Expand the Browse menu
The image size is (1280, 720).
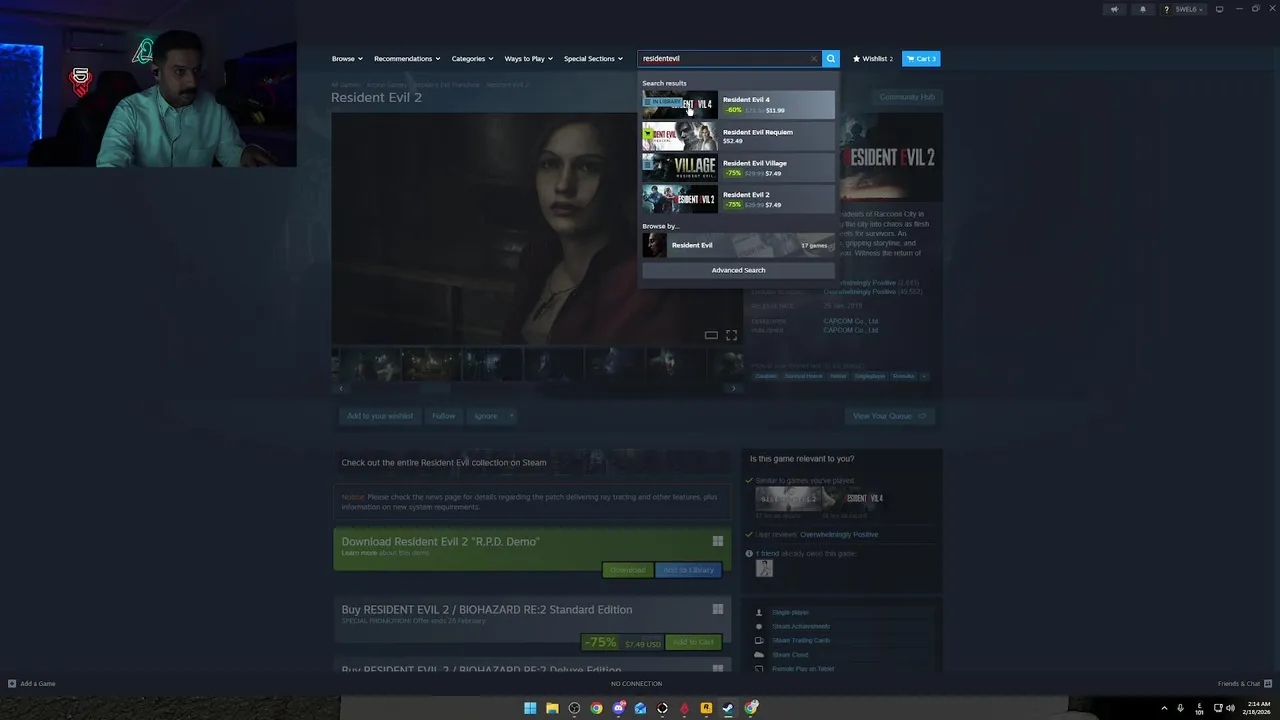pos(347,59)
